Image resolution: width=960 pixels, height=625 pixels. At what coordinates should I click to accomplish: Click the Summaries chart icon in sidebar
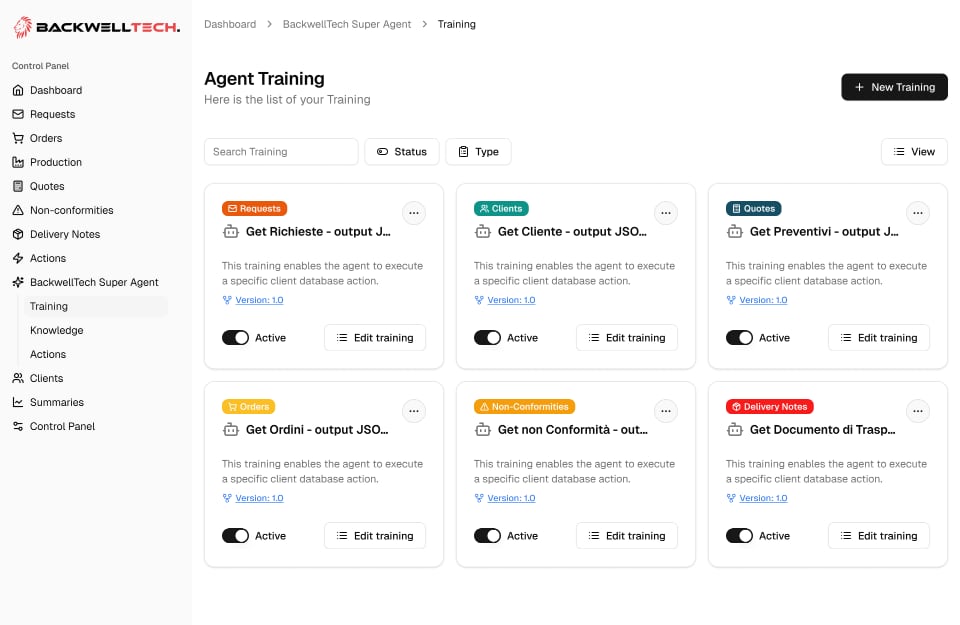[x=18, y=402]
